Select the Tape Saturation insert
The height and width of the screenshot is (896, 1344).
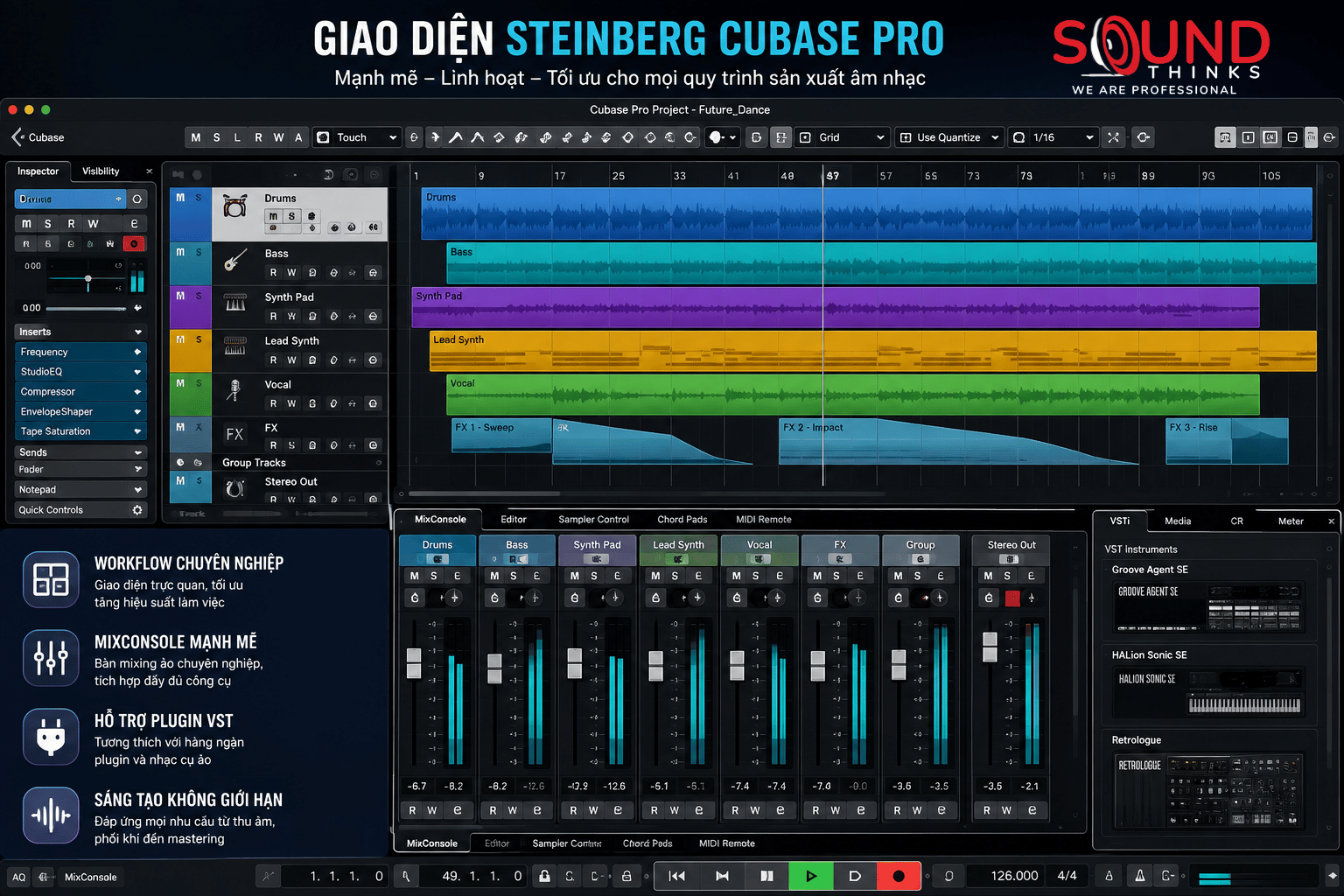tap(80, 431)
